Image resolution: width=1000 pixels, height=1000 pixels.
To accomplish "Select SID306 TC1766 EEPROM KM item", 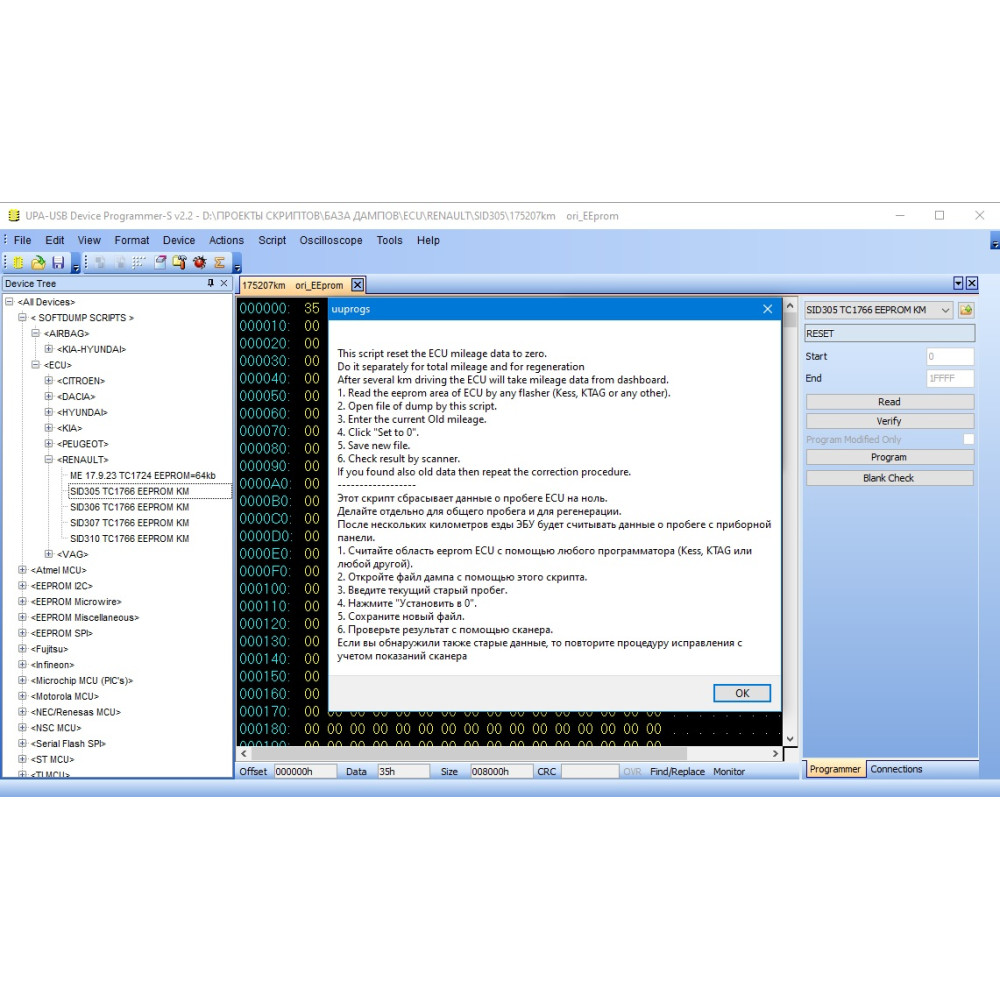I will (129, 507).
